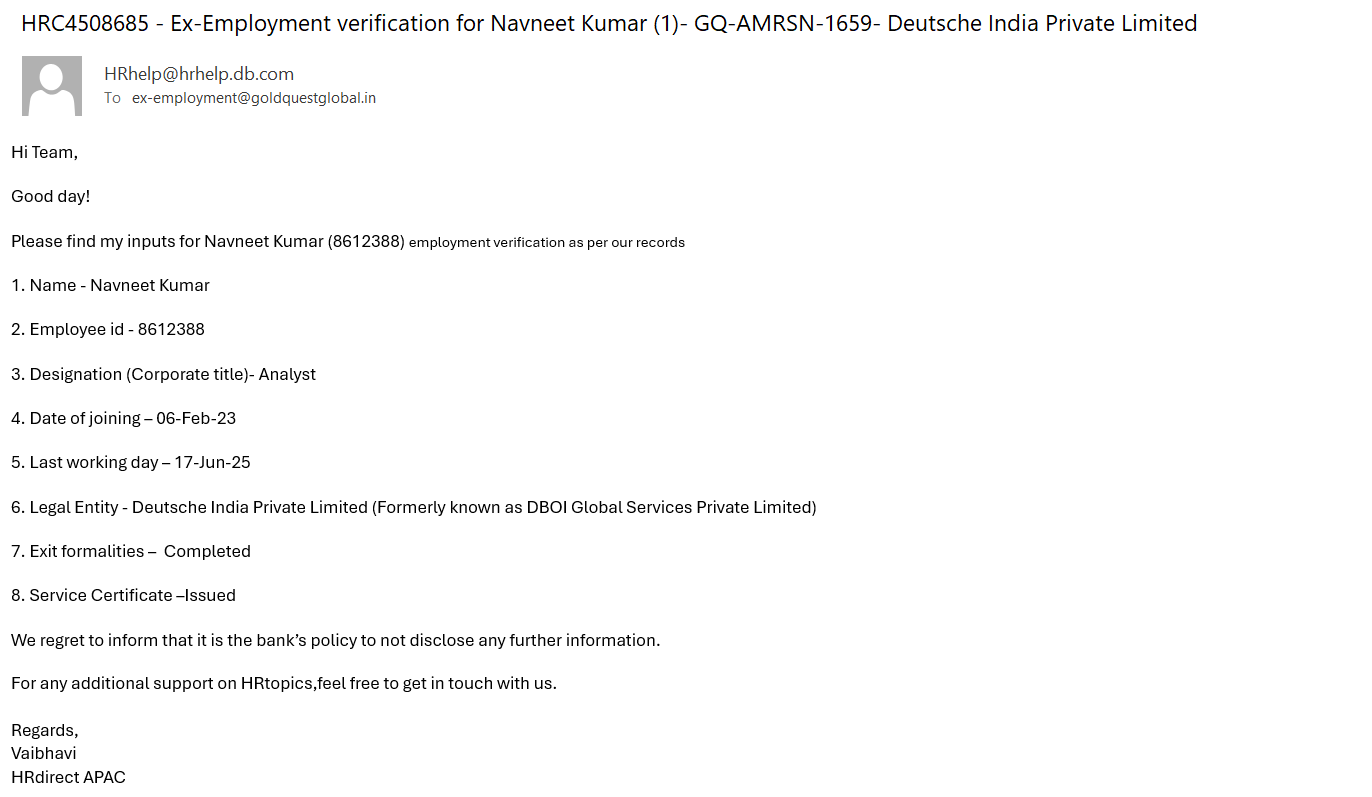Click the email subject line starting HRC4508685
This screenshot has height=797, width=1372.
click(x=608, y=24)
